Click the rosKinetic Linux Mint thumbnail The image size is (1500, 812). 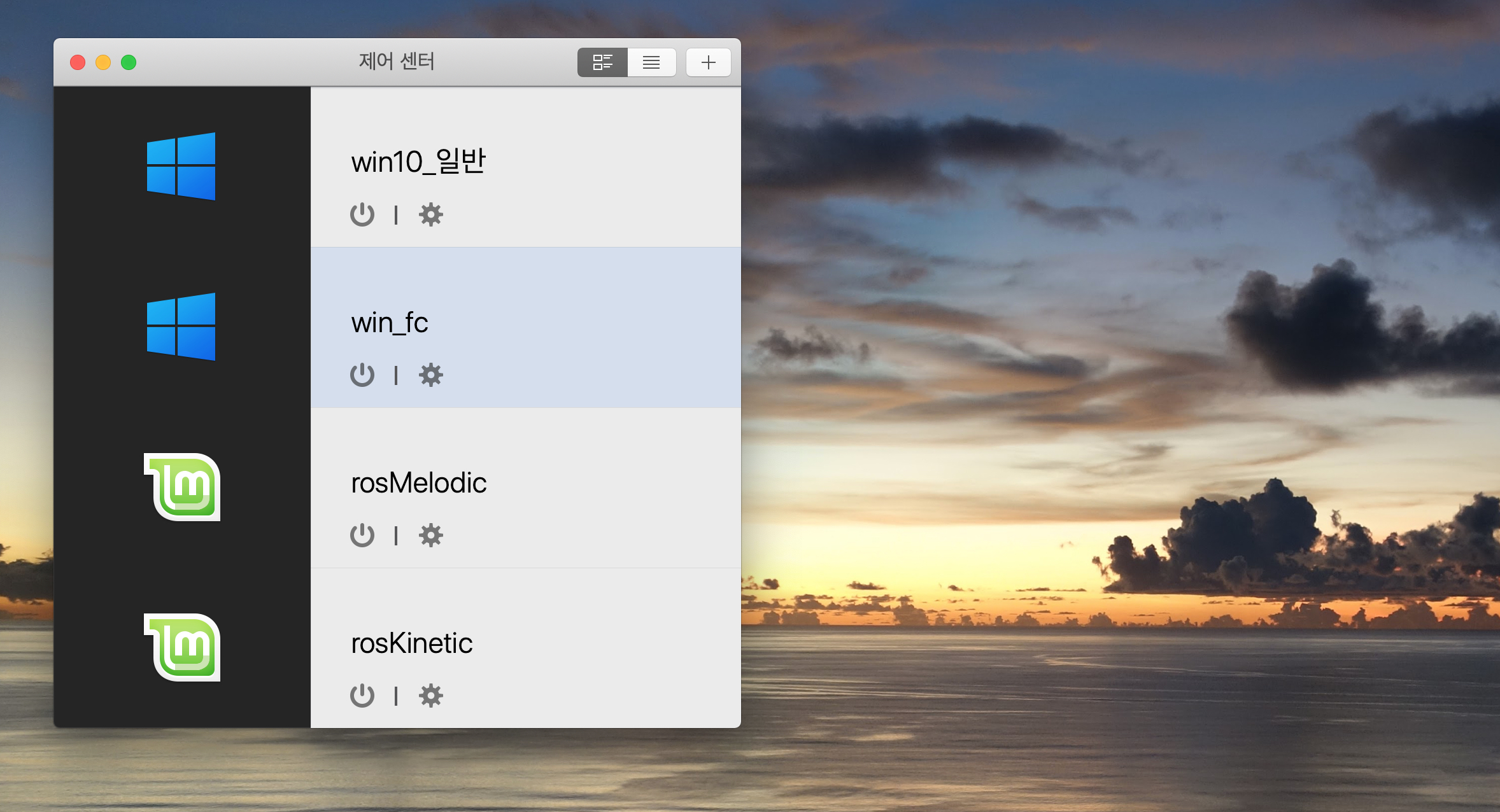(183, 647)
